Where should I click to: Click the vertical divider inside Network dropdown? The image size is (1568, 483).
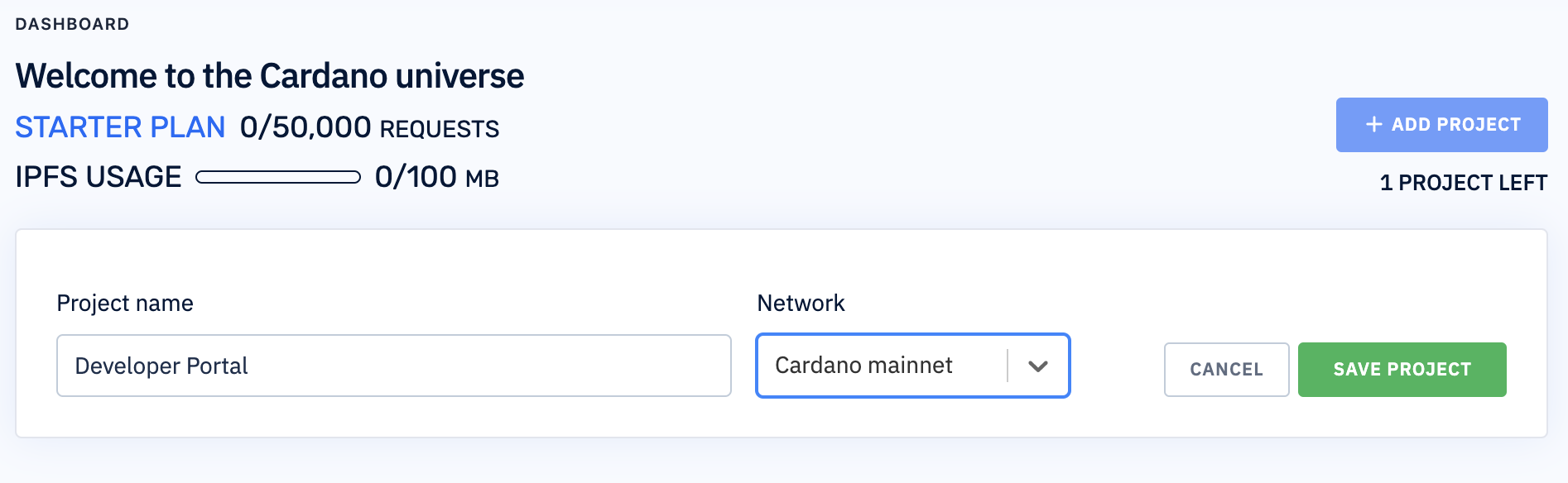[1008, 366]
